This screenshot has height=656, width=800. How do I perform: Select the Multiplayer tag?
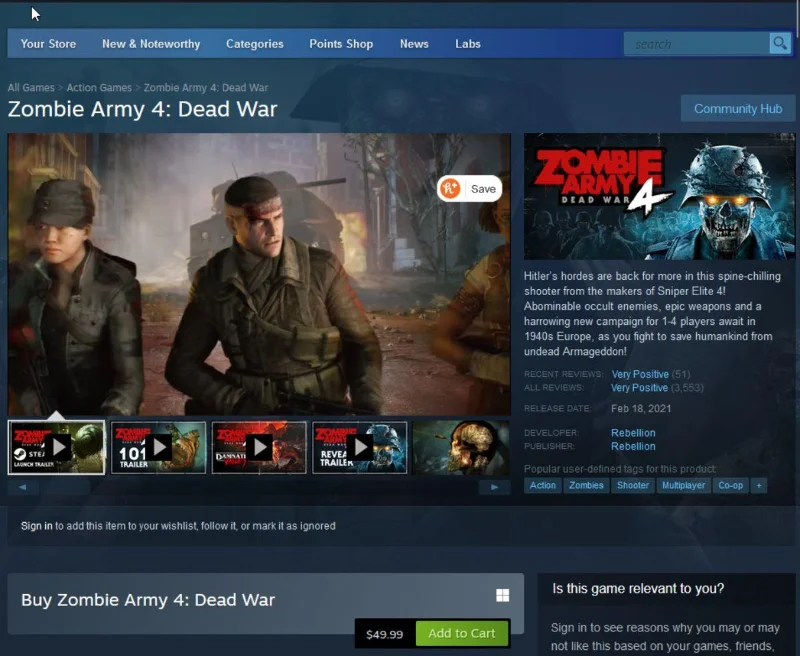tap(683, 486)
